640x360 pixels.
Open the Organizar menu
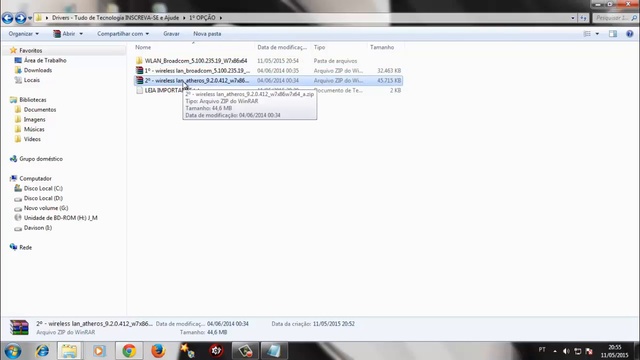pos(24,34)
